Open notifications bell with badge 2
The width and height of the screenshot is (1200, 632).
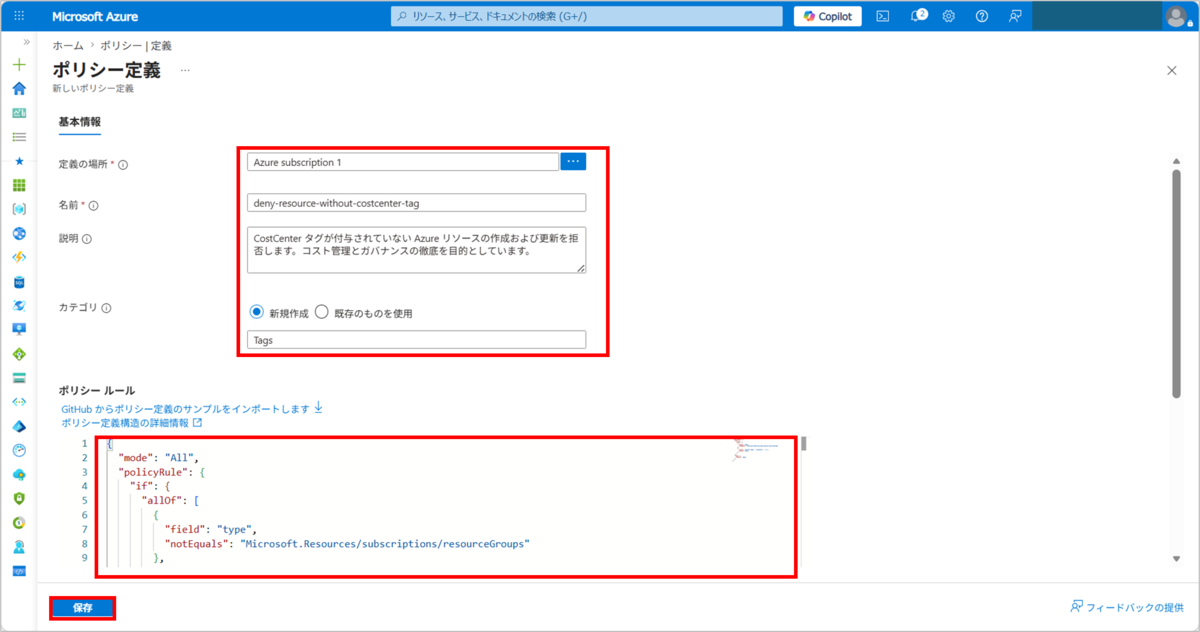[x=917, y=16]
